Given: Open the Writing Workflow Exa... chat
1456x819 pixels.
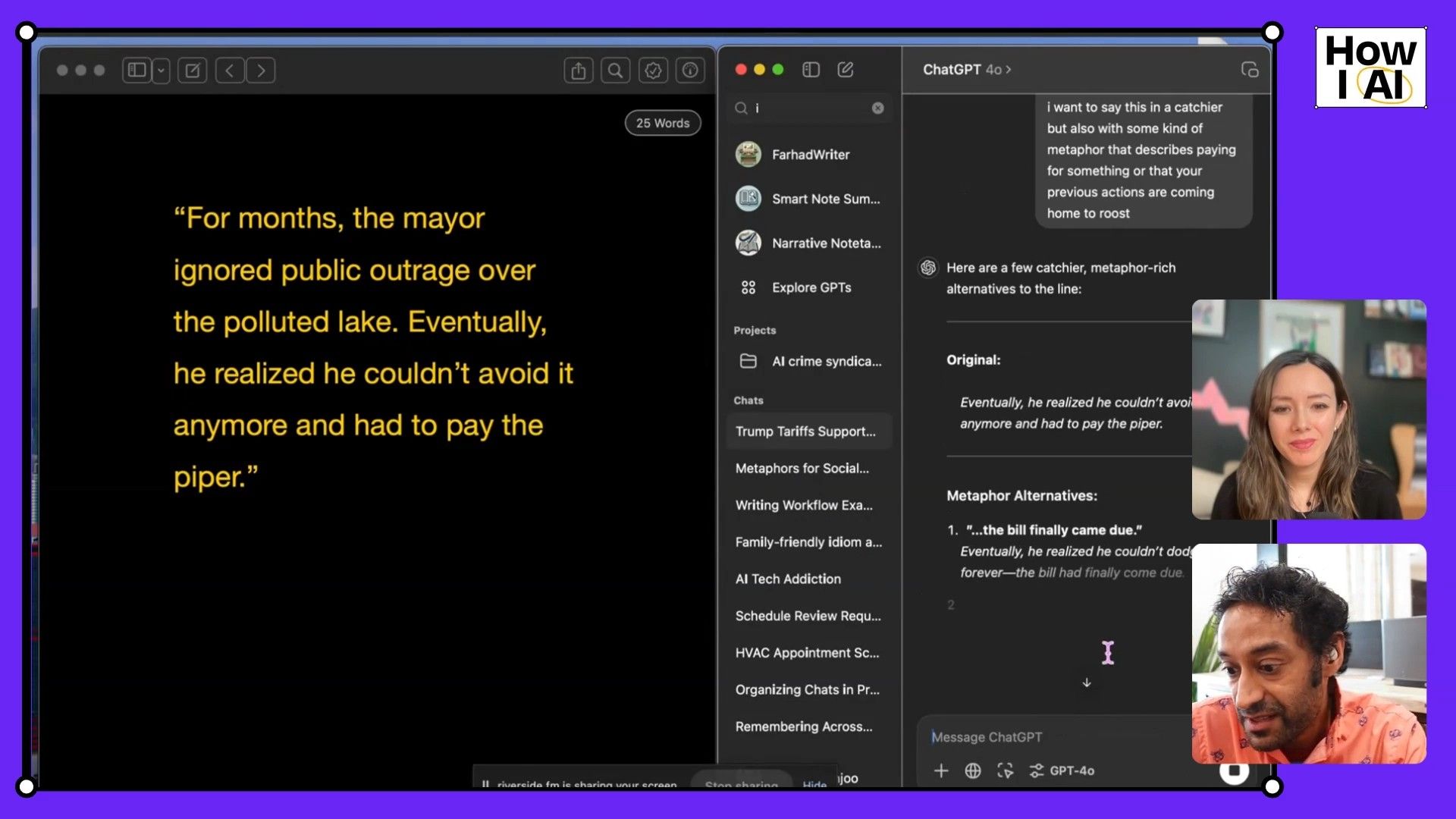Looking at the screenshot, I should point(808,505).
